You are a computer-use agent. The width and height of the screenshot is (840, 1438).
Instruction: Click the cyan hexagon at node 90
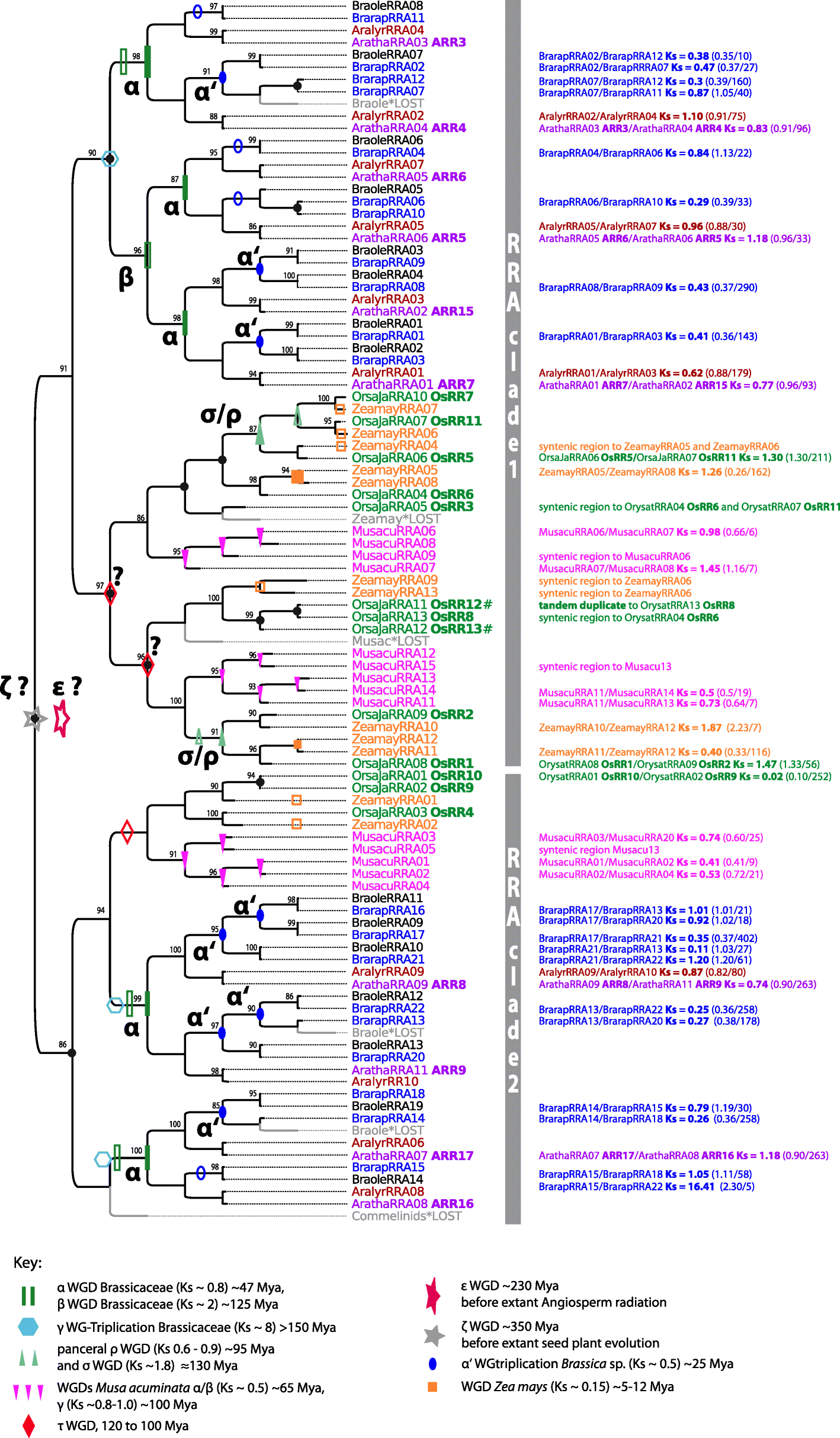(x=110, y=159)
